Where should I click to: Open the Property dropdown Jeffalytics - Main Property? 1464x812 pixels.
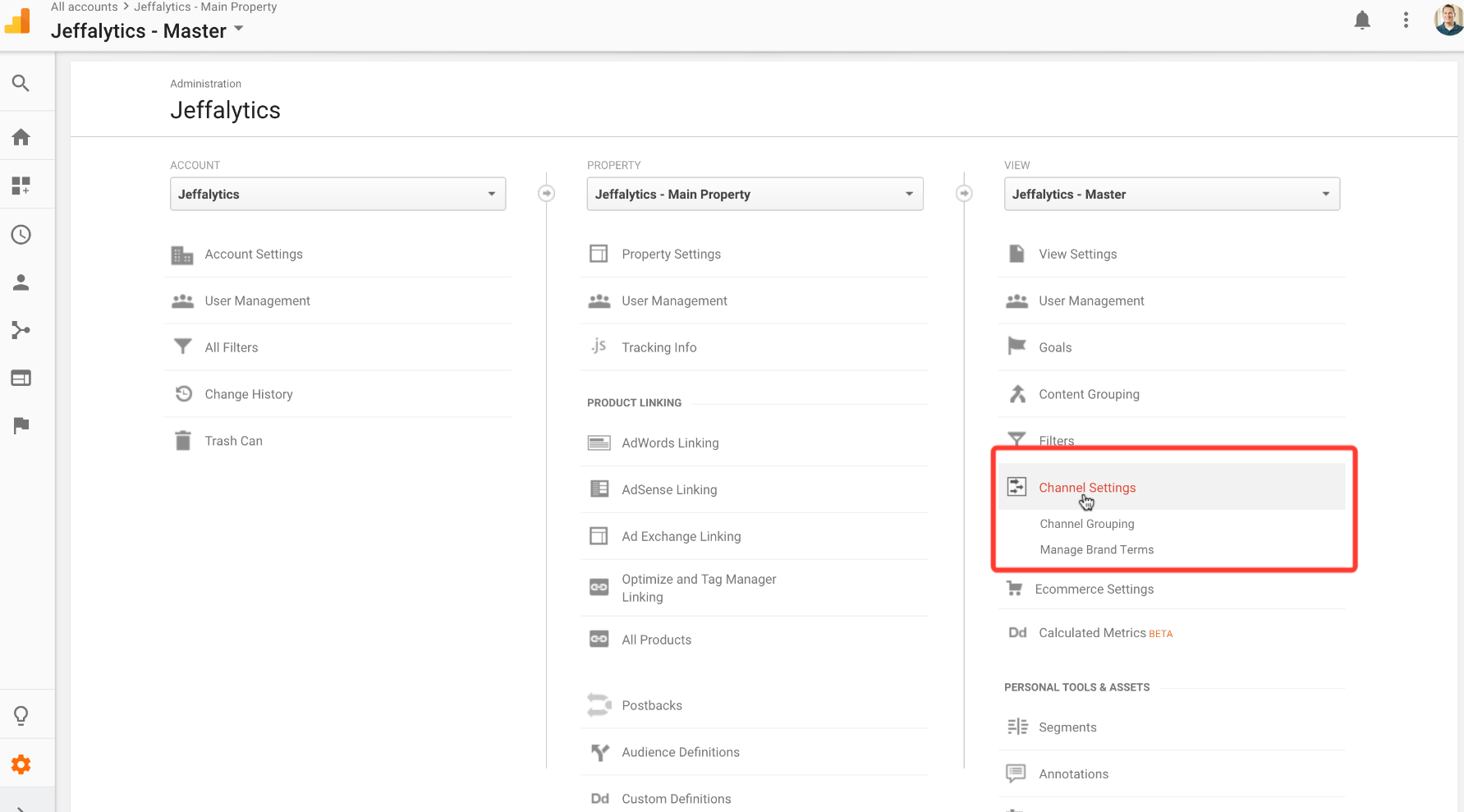(x=755, y=195)
